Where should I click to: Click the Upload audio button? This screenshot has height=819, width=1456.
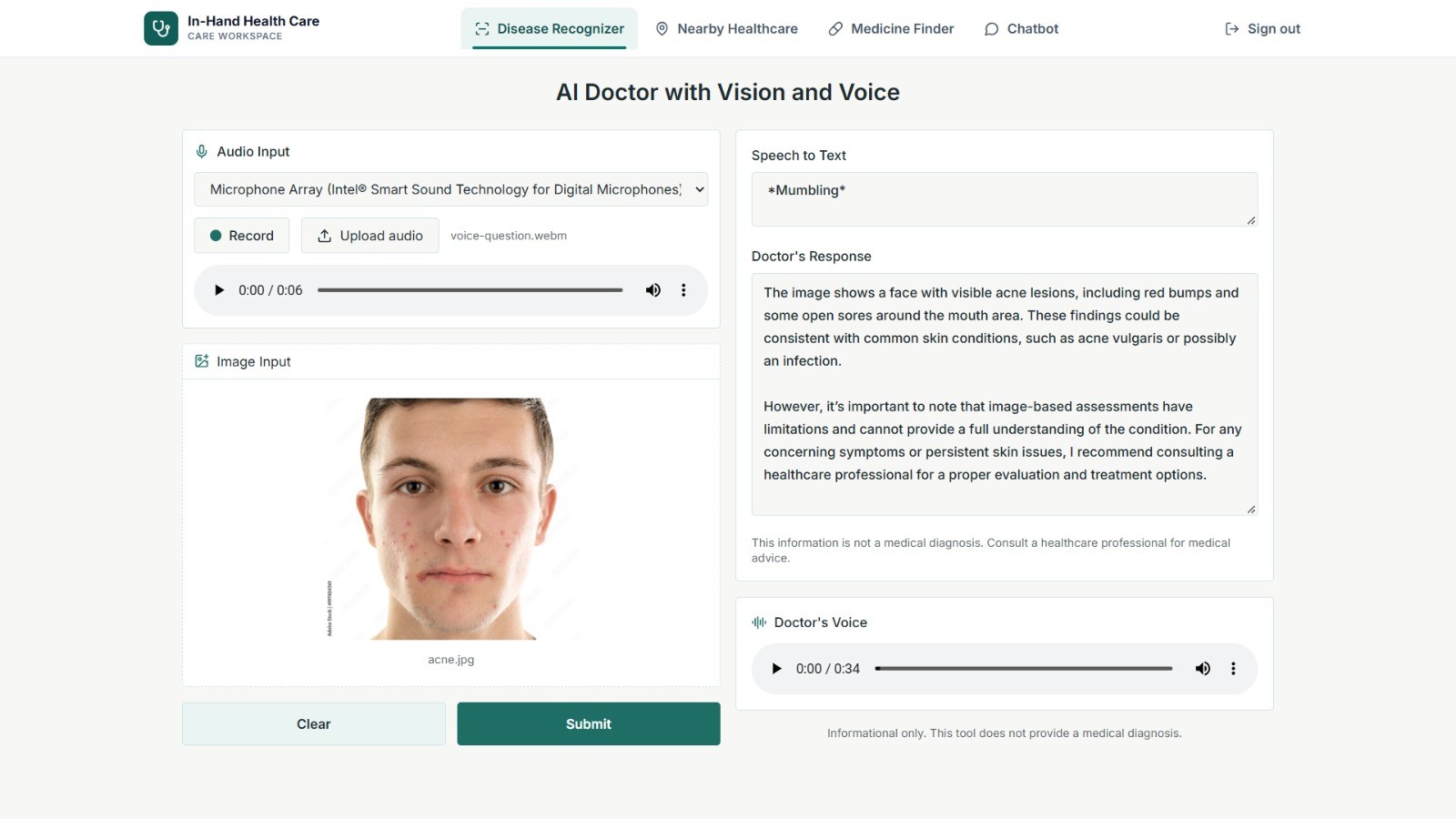[x=369, y=236]
